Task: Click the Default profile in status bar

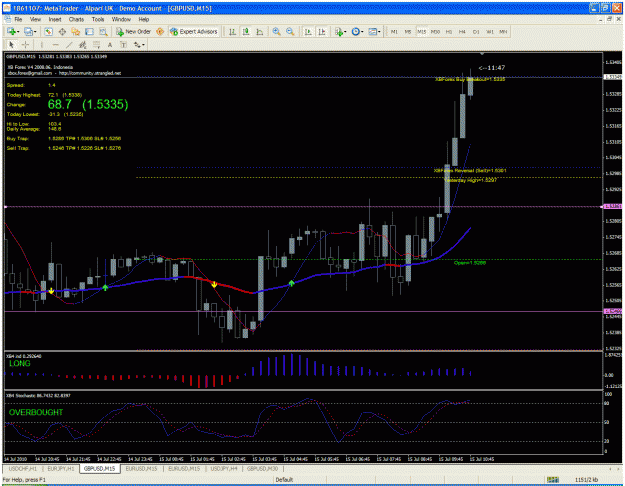Action: tap(285, 480)
